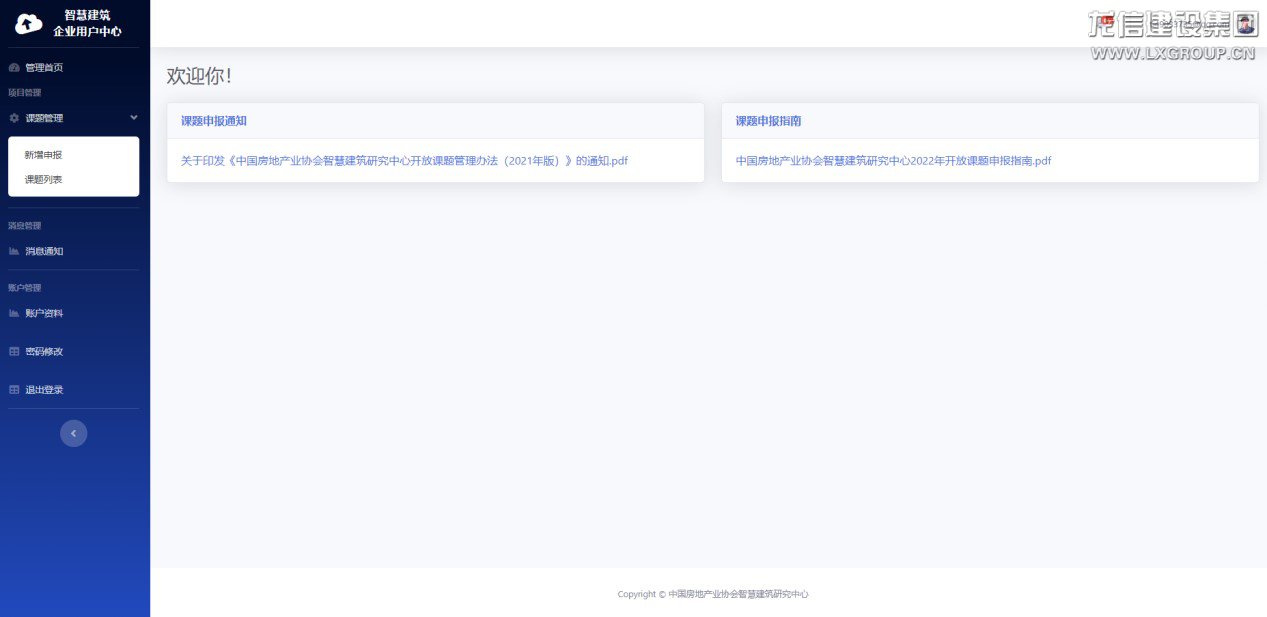Image resolution: width=1267 pixels, height=617 pixels.
Task: Click the chart icon beside 消息通知
Action: (x=14, y=251)
